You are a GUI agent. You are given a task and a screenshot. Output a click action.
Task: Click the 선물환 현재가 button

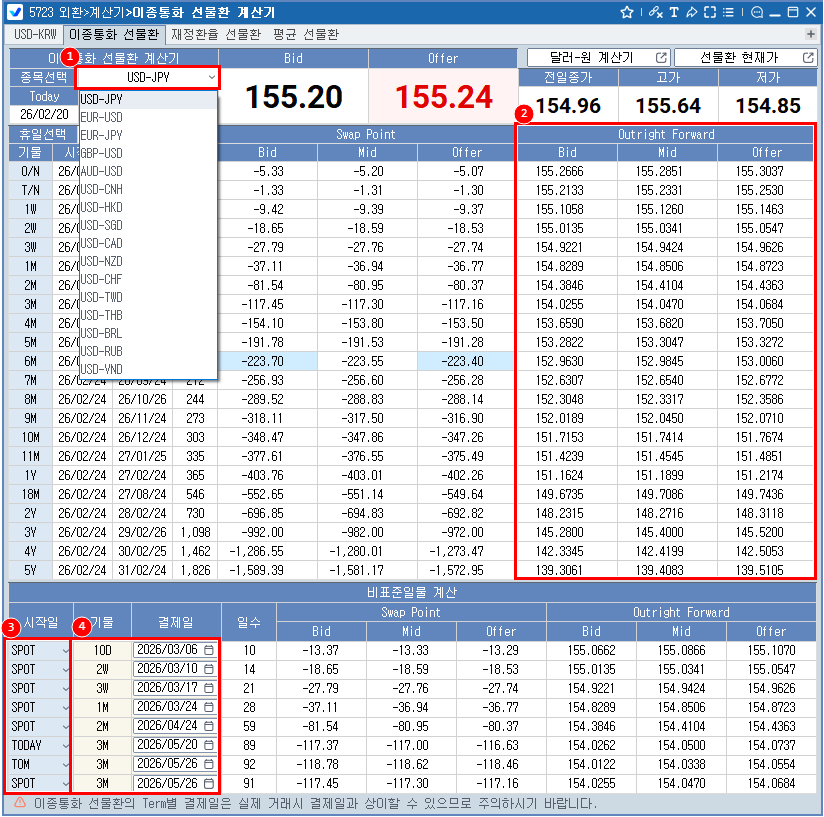coord(745,58)
